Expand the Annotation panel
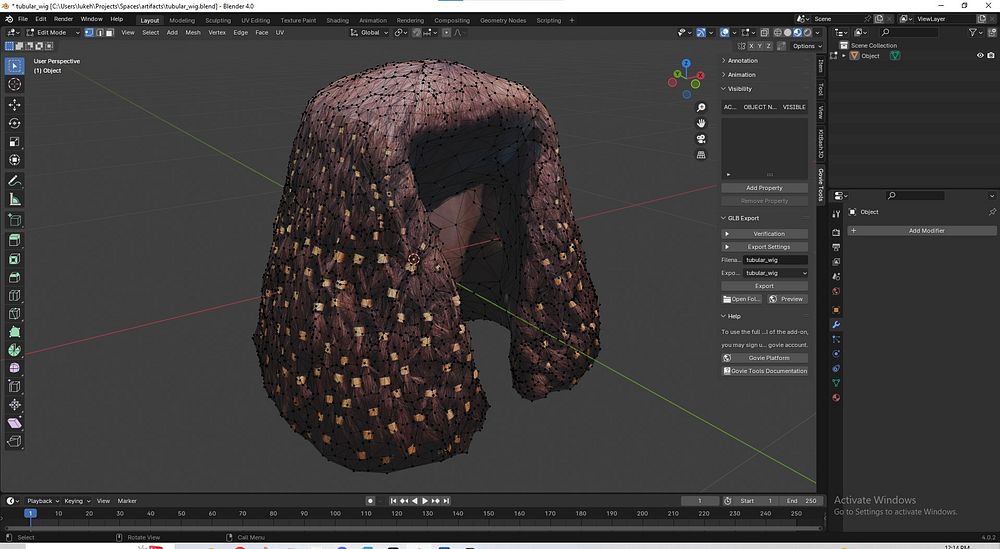The image size is (1000, 549). pos(742,61)
